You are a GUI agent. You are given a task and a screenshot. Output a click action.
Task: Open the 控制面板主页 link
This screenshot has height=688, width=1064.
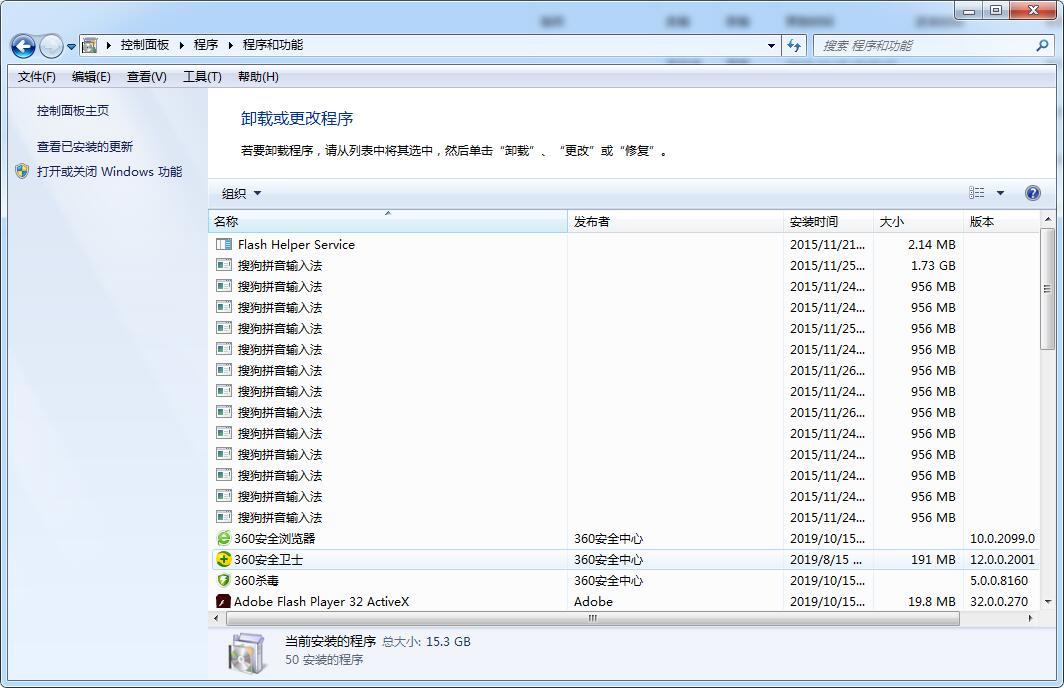click(73, 111)
